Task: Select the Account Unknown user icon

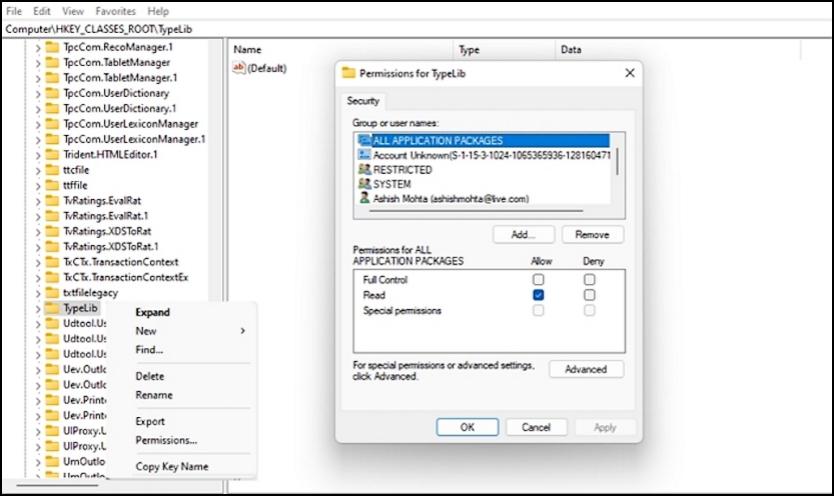Action: [363, 155]
